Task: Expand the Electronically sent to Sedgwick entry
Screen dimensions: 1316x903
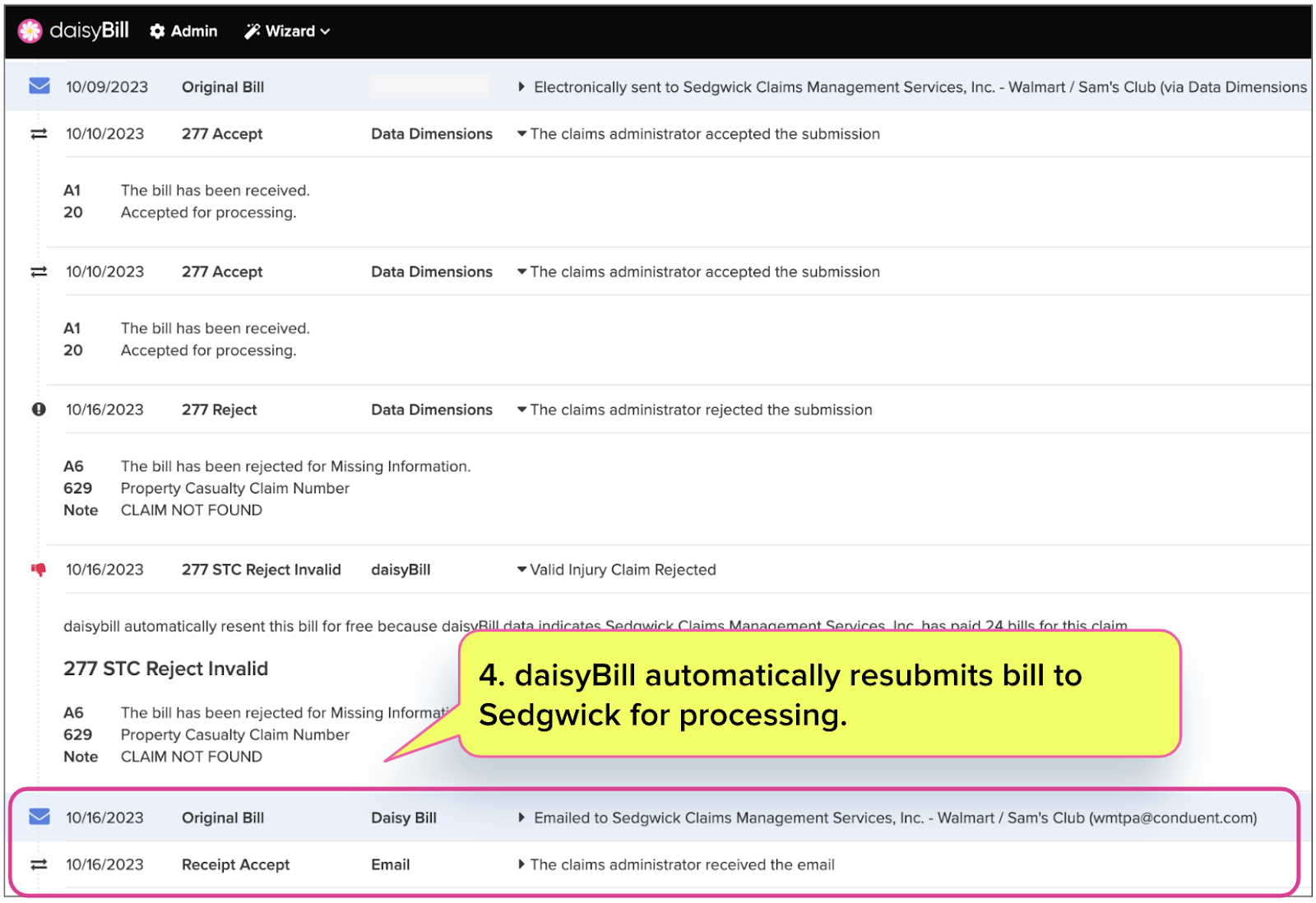Action: pyautogui.click(x=521, y=86)
